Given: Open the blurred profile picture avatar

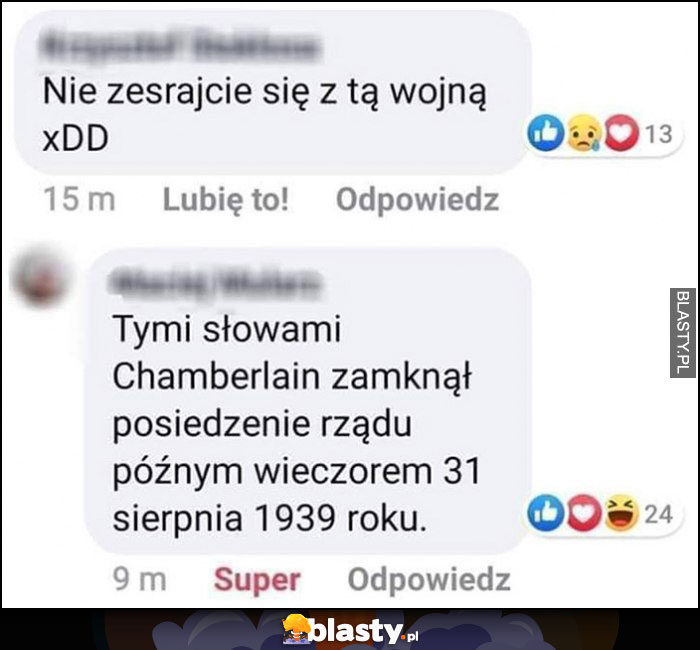Looking at the screenshot, I should point(42,278).
